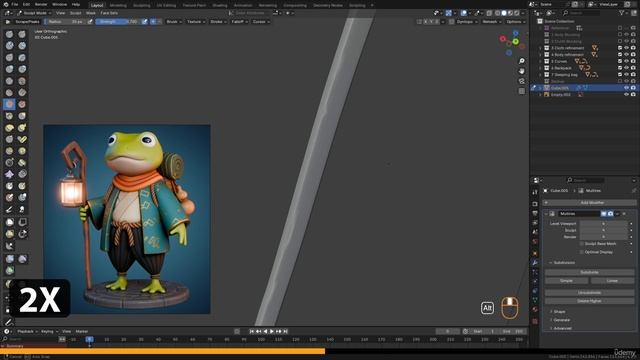
Task: Select the highlighted Scrape brush
Action: coord(9,104)
